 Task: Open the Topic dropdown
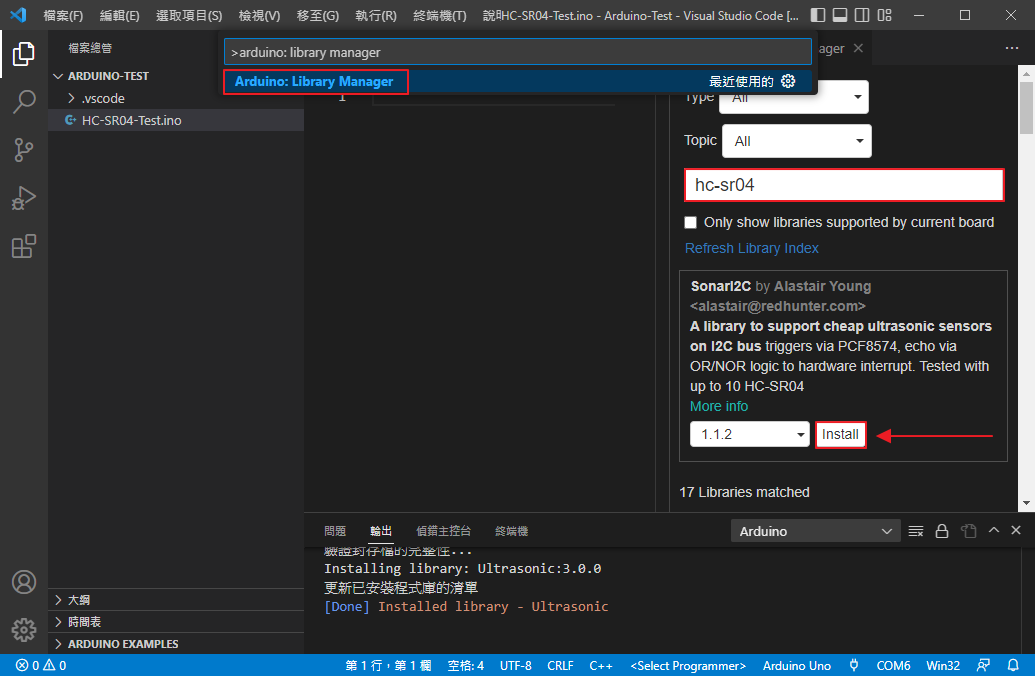click(796, 141)
